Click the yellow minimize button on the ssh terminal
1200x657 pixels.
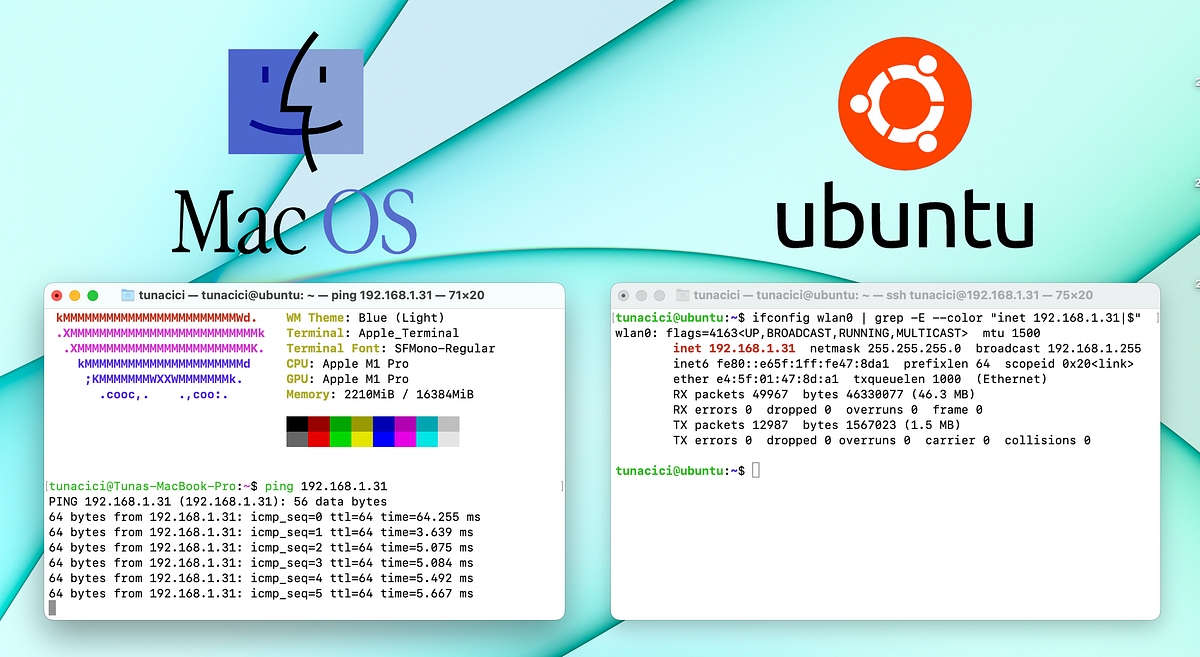point(641,295)
